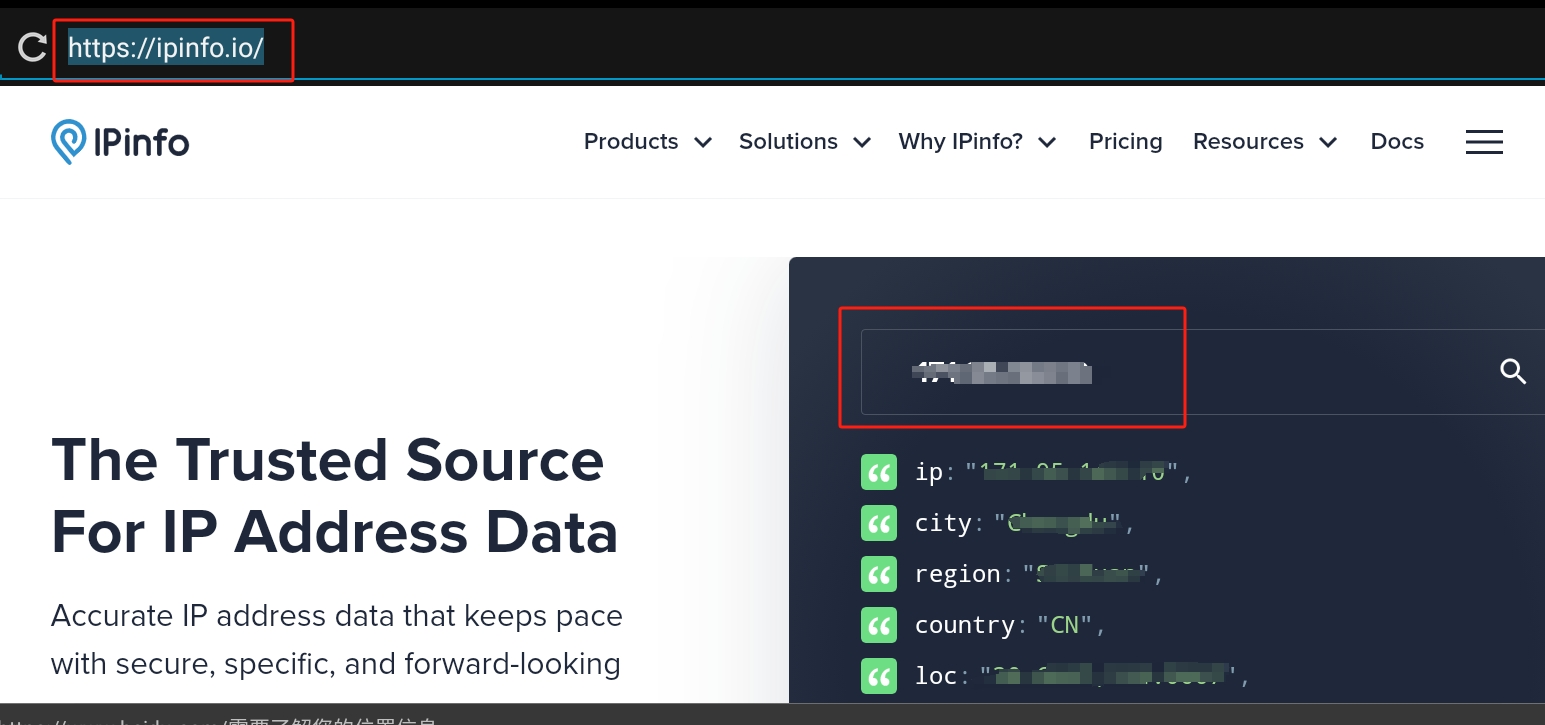Click the quote icon beside country field
This screenshot has height=725, width=1545.
point(879,625)
